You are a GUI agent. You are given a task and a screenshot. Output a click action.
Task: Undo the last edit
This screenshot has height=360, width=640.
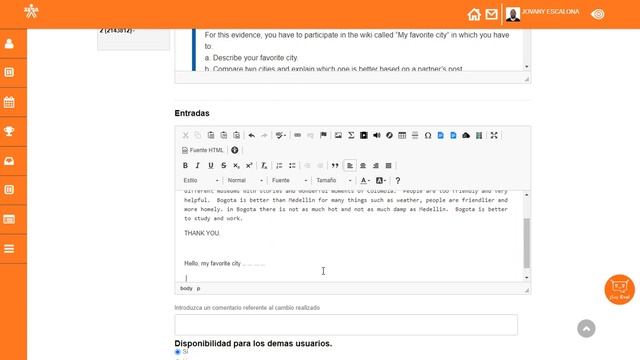[252, 135]
